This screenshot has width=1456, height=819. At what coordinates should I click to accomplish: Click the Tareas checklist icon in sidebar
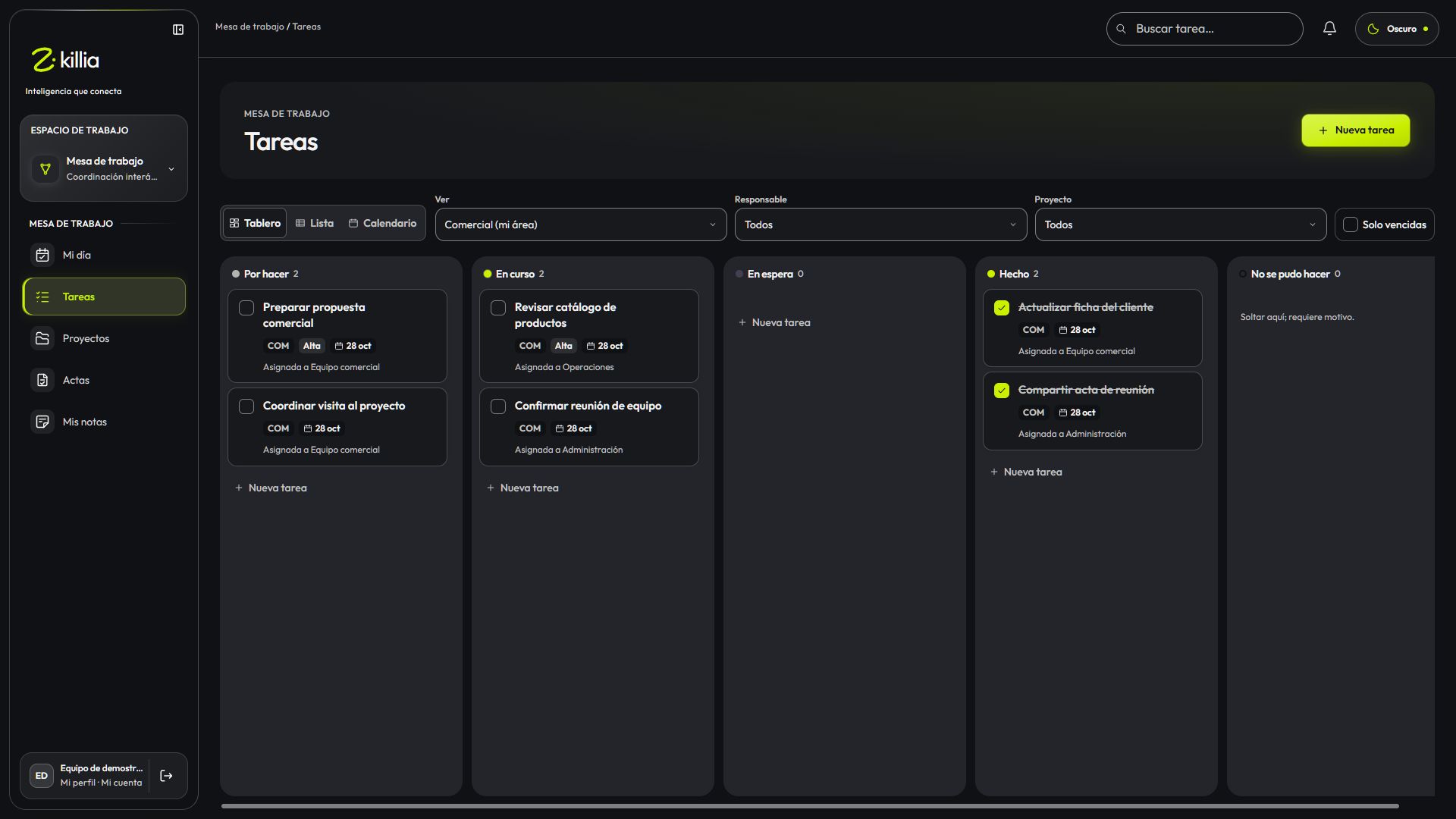click(x=42, y=297)
